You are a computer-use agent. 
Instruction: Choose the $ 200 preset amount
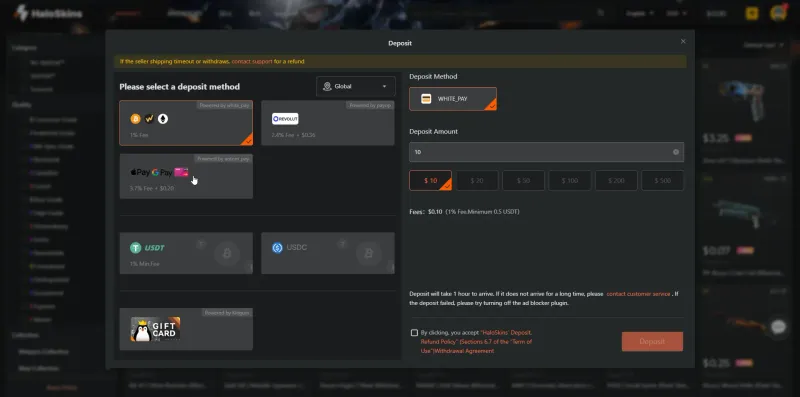pyautogui.click(x=616, y=181)
